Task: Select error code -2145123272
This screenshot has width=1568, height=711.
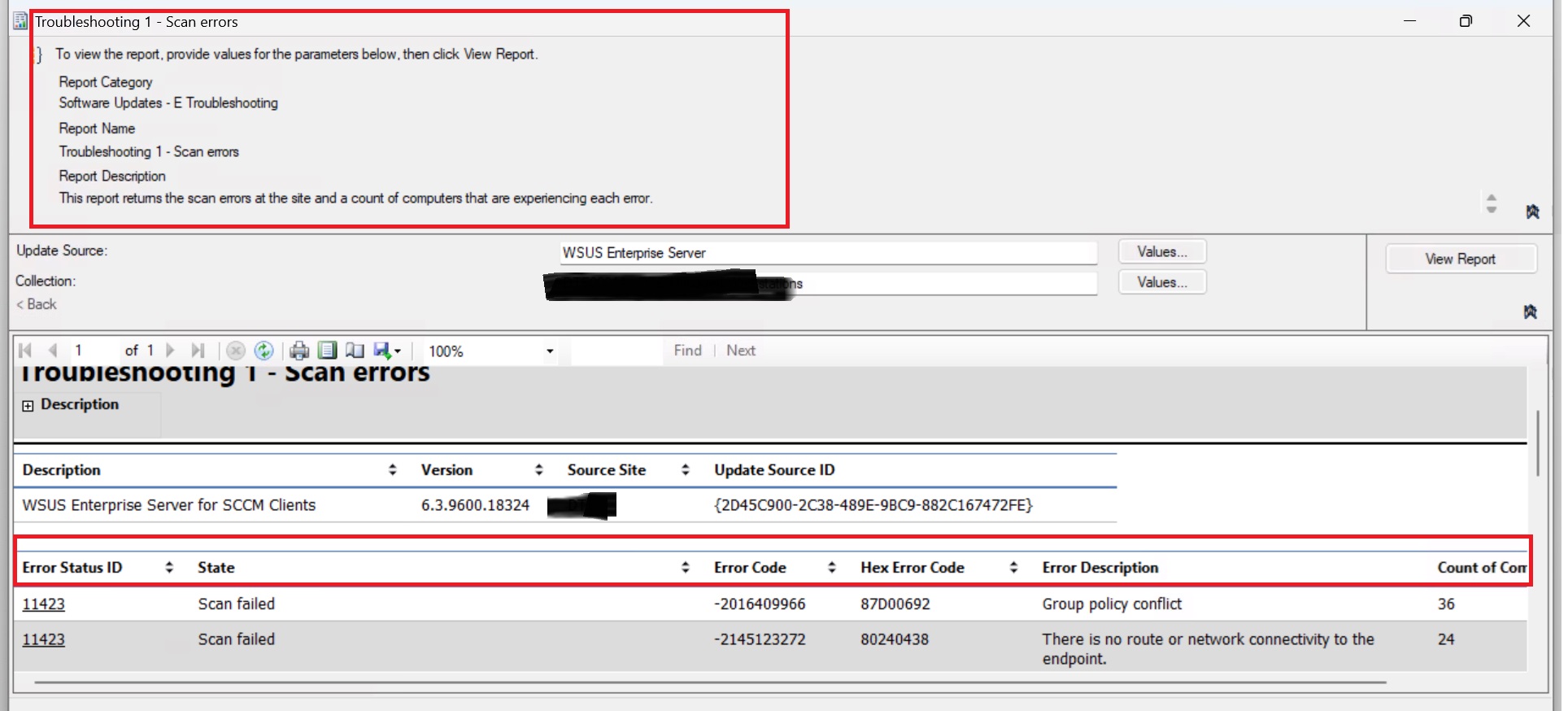Action: (760, 639)
